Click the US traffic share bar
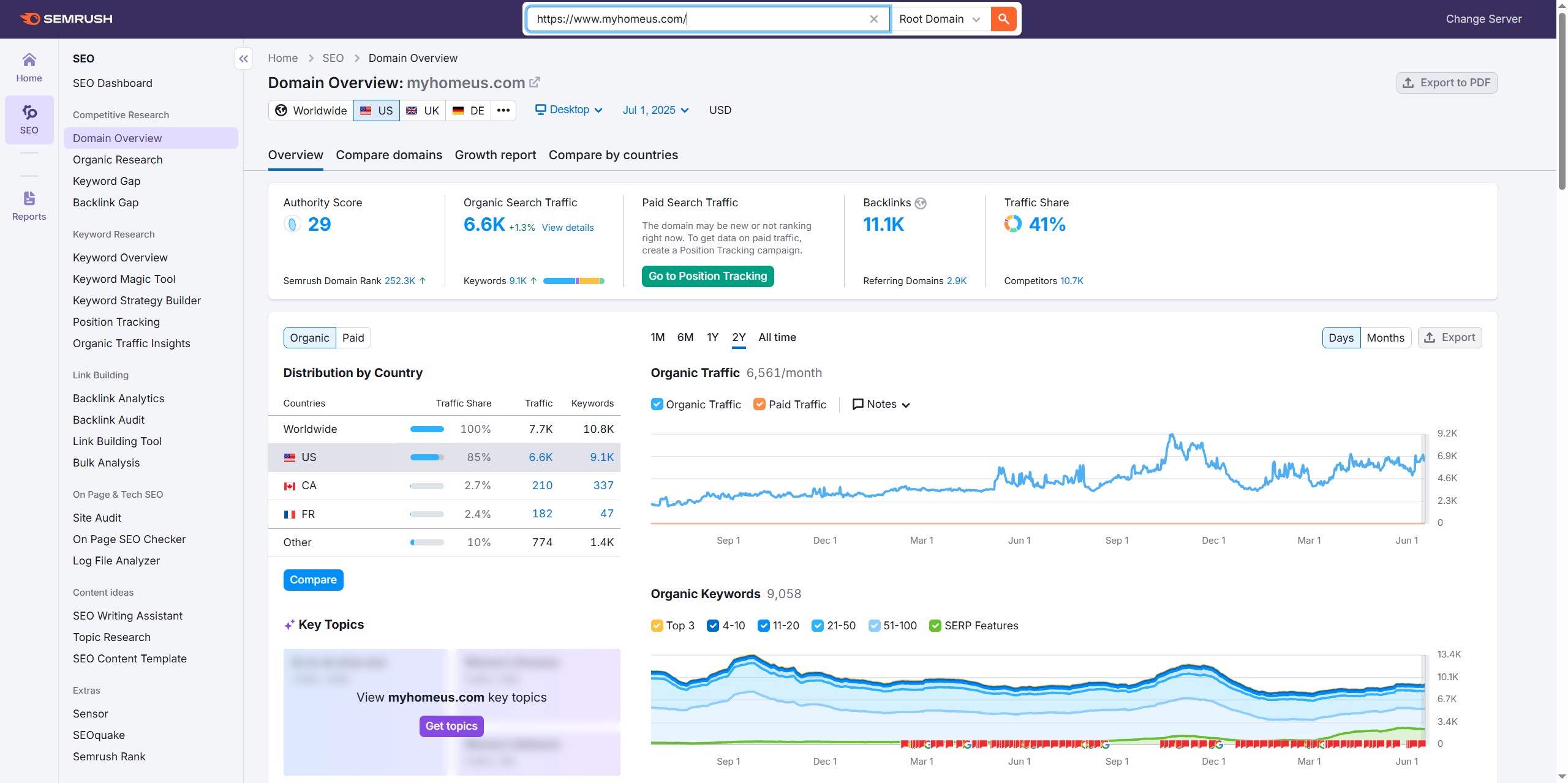1568x783 pixels. [x=427, y=457]
